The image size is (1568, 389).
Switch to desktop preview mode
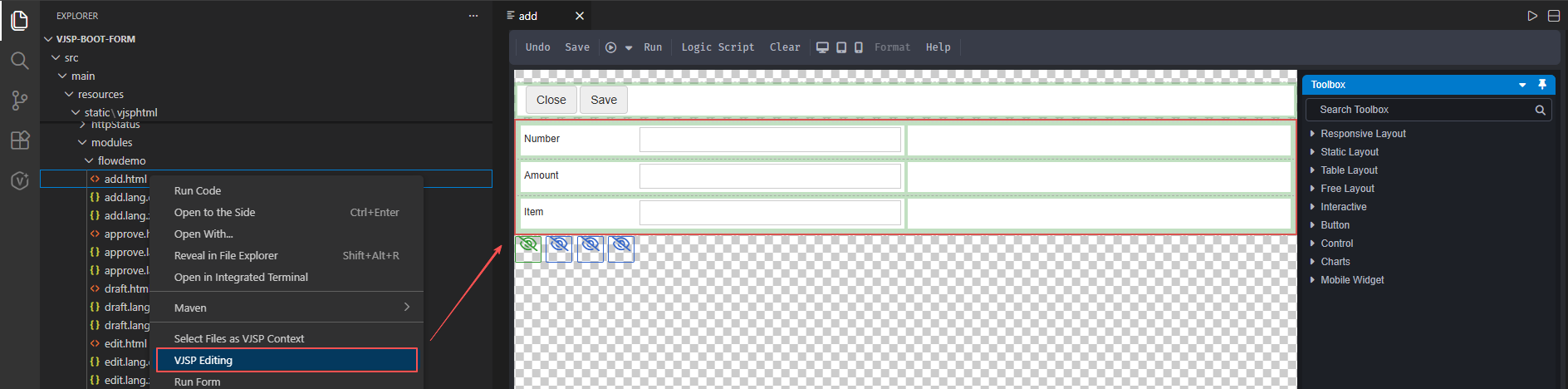(822, 47)
